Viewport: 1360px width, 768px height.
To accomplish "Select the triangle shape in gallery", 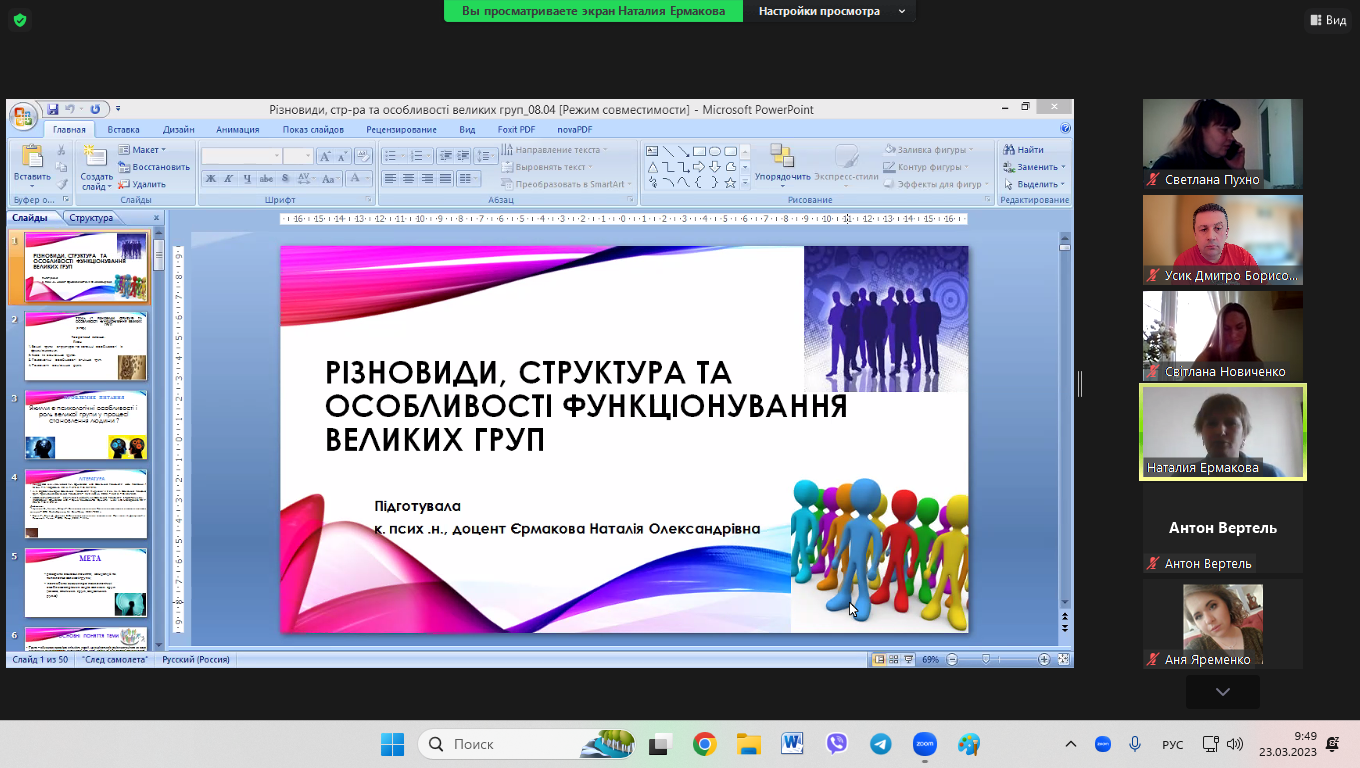I will click(652, 167).
